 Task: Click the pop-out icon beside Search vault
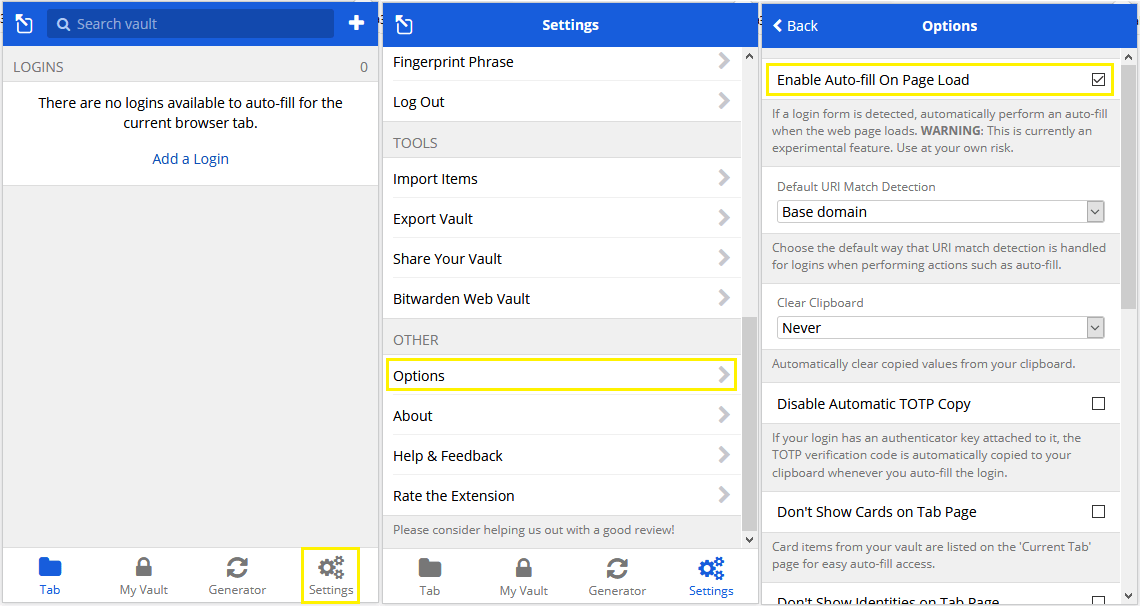[24, 24]
